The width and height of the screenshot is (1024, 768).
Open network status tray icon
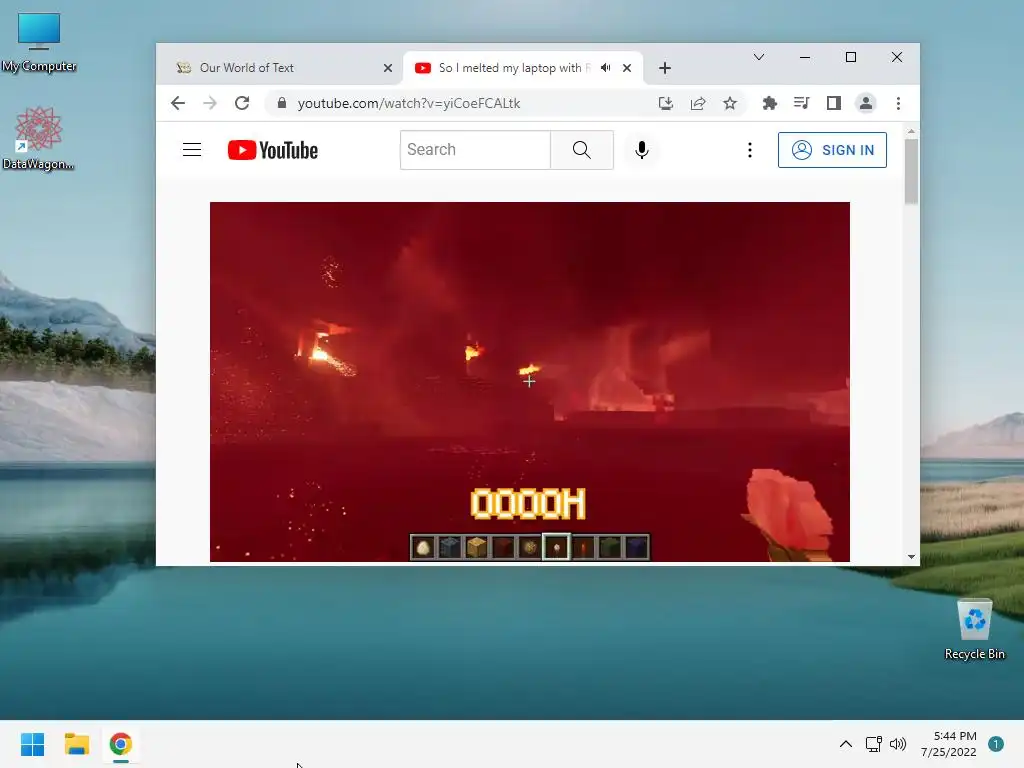[873, 744]
